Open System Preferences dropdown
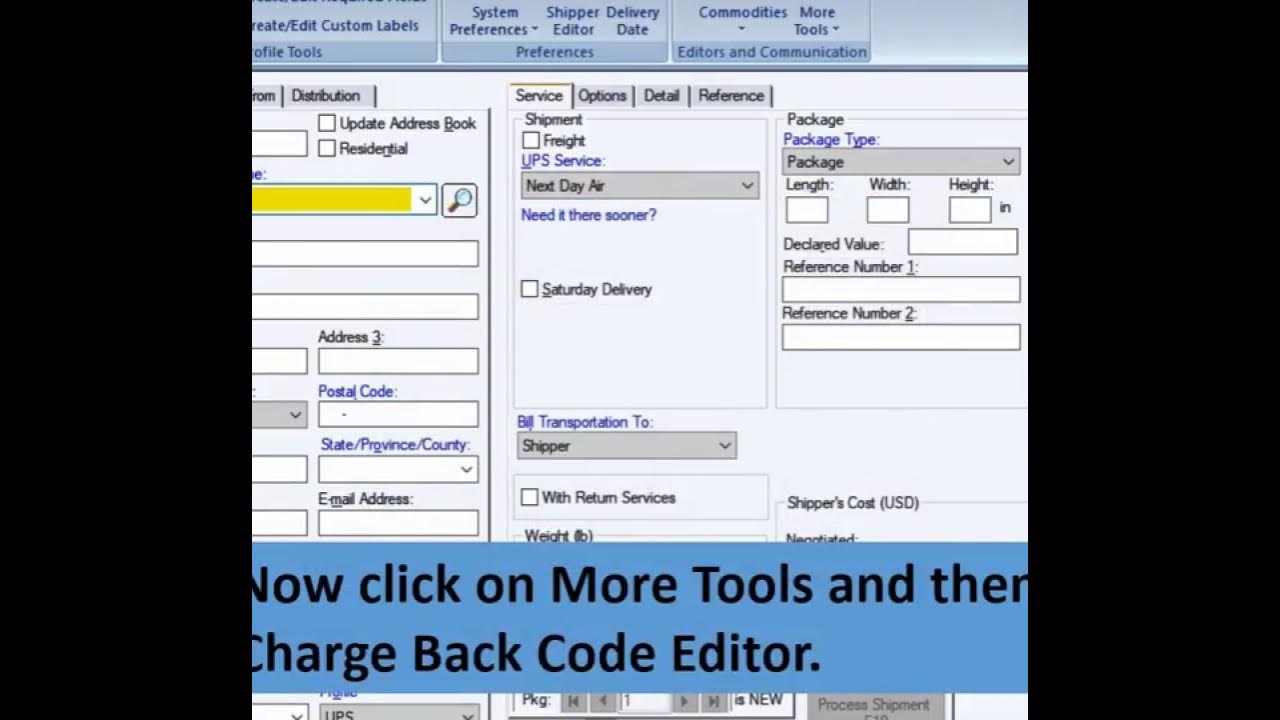This screenshot has width=1280, height=720. coord(494,20)
